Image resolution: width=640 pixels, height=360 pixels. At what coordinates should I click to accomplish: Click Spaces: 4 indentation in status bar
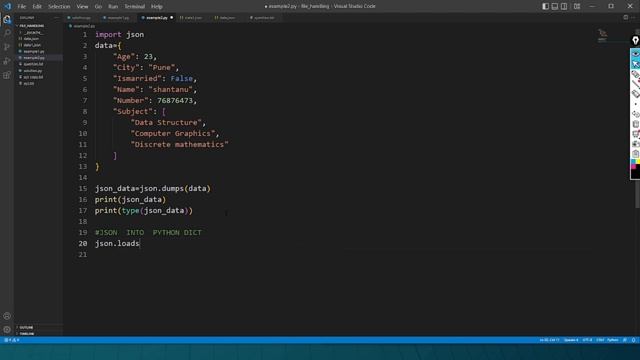tap(571, 340)
